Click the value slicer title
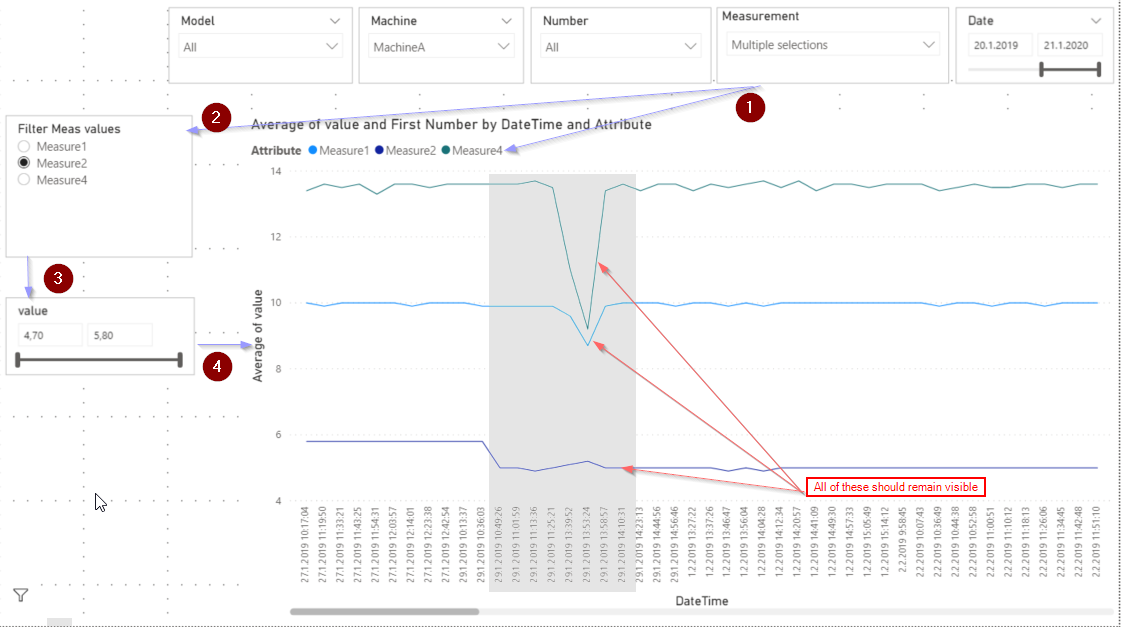 tap(33, 311)
